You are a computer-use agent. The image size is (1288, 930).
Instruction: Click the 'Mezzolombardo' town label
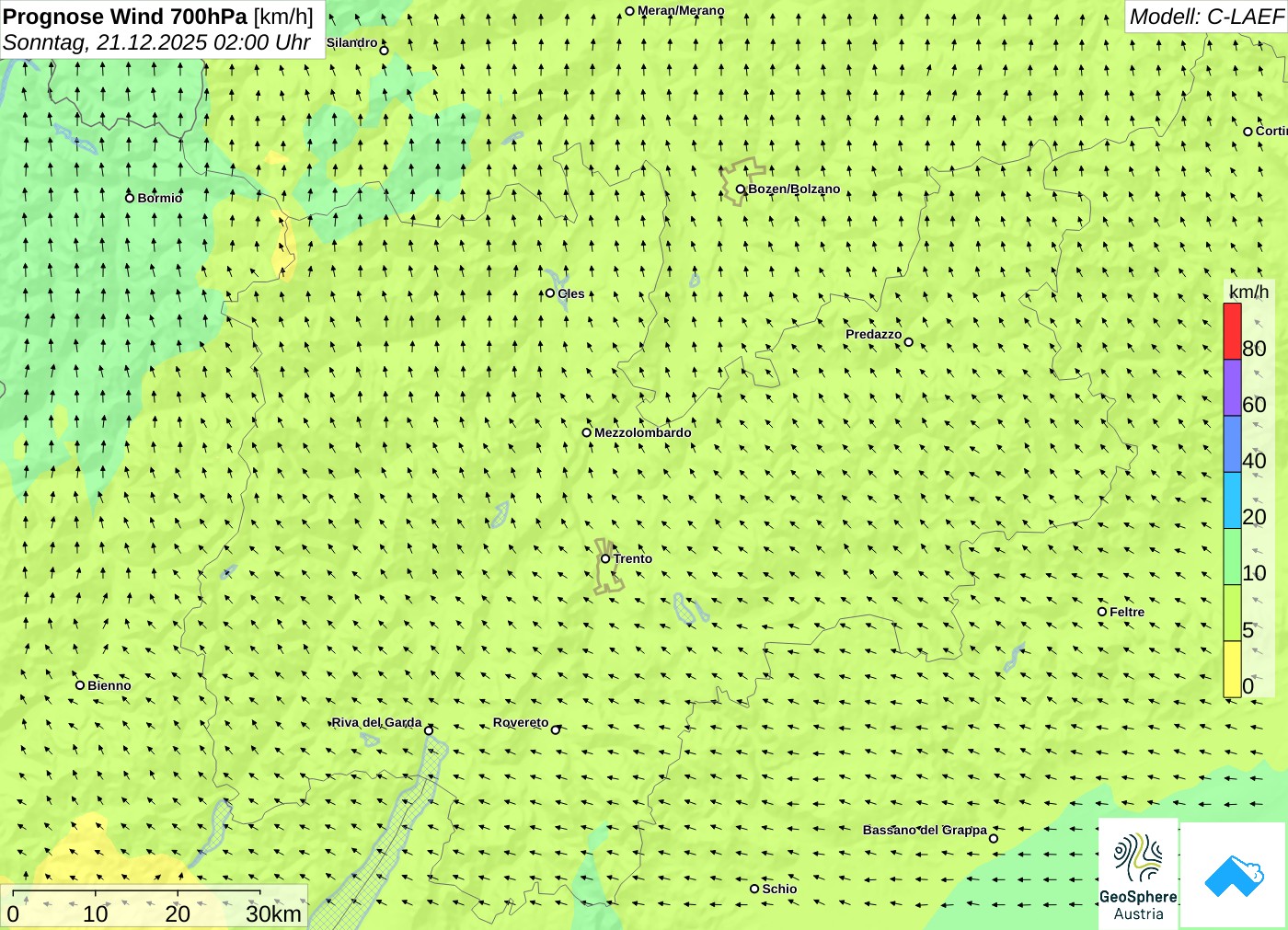click(643, 432)
